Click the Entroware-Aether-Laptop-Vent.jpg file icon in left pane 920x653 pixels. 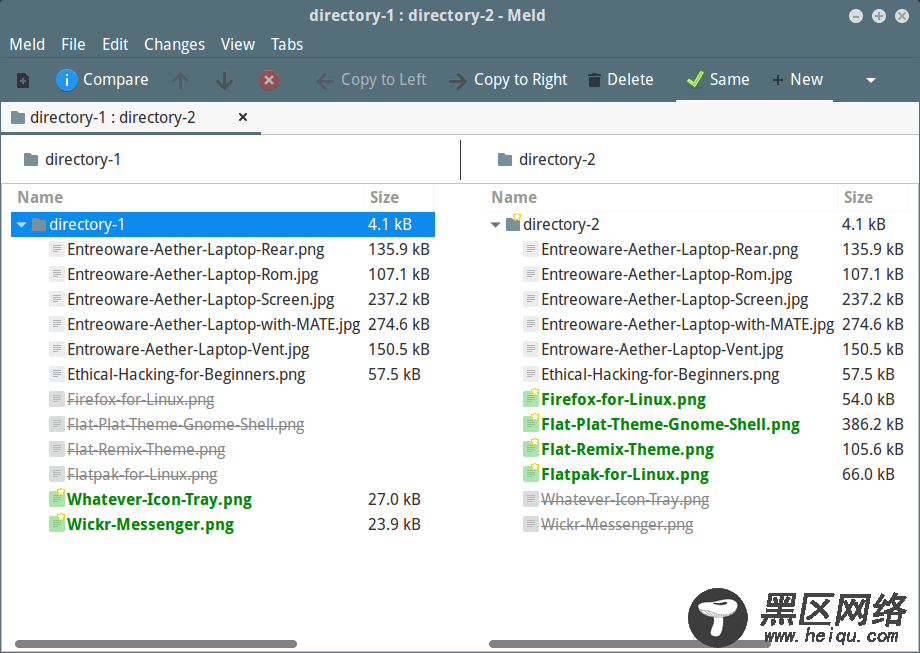57,349
